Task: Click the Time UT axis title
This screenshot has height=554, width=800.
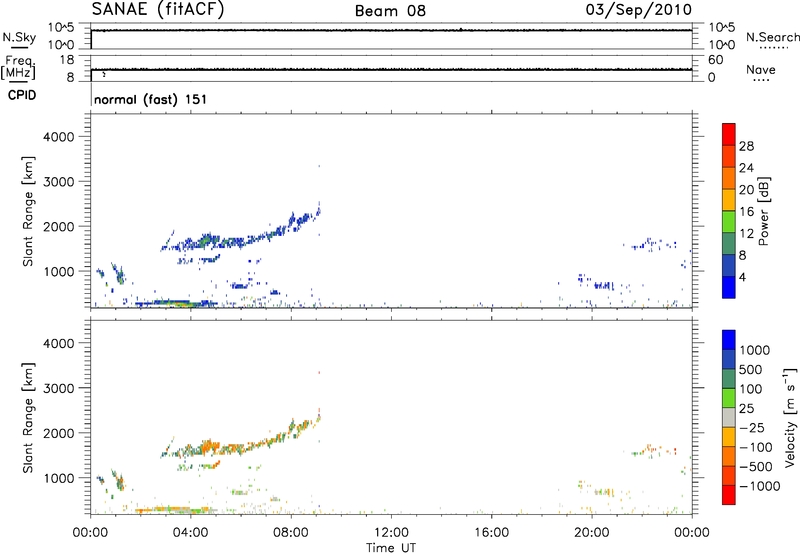Action: click(391, 548)
